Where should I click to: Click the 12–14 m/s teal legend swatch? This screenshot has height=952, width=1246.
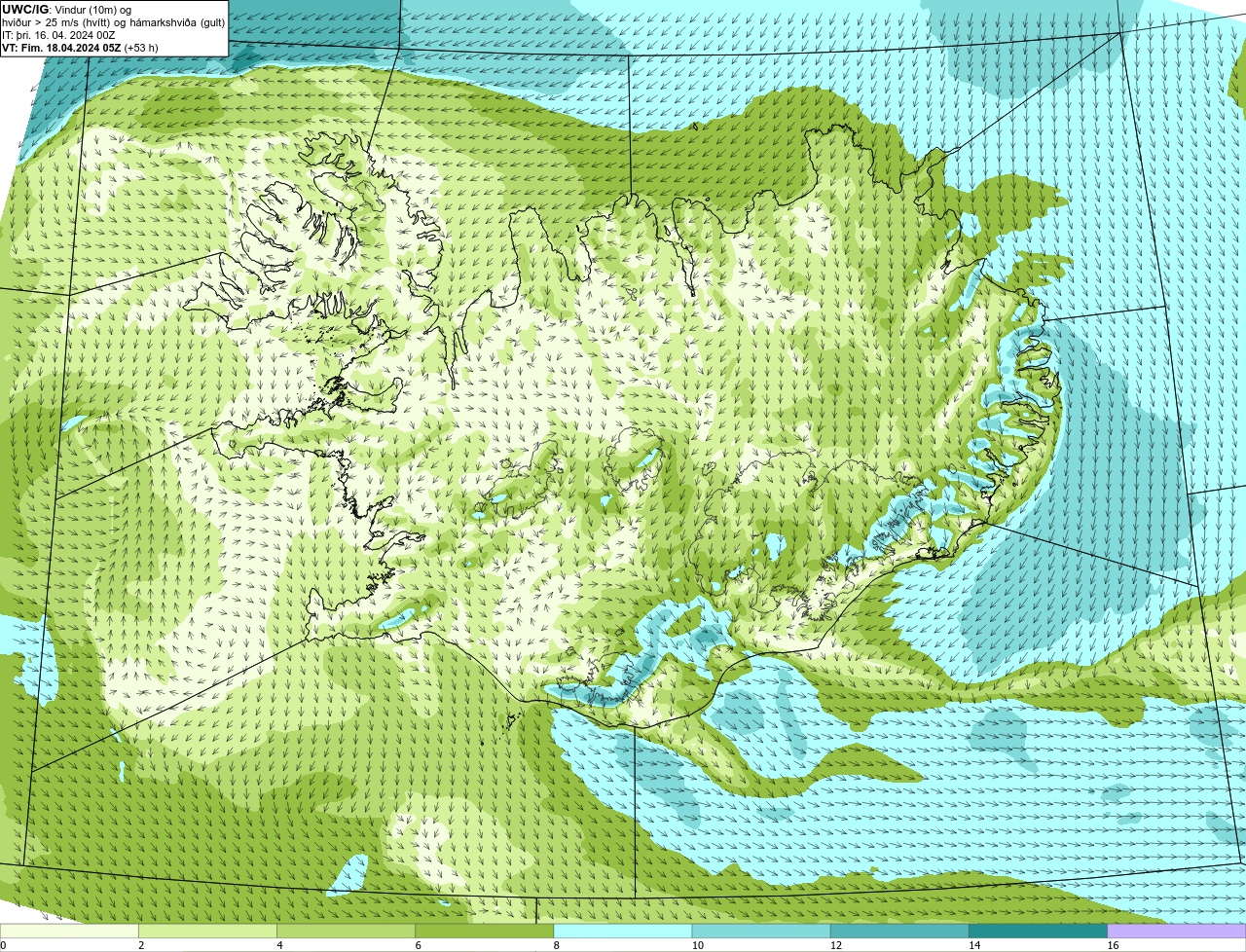pos(899,932)
